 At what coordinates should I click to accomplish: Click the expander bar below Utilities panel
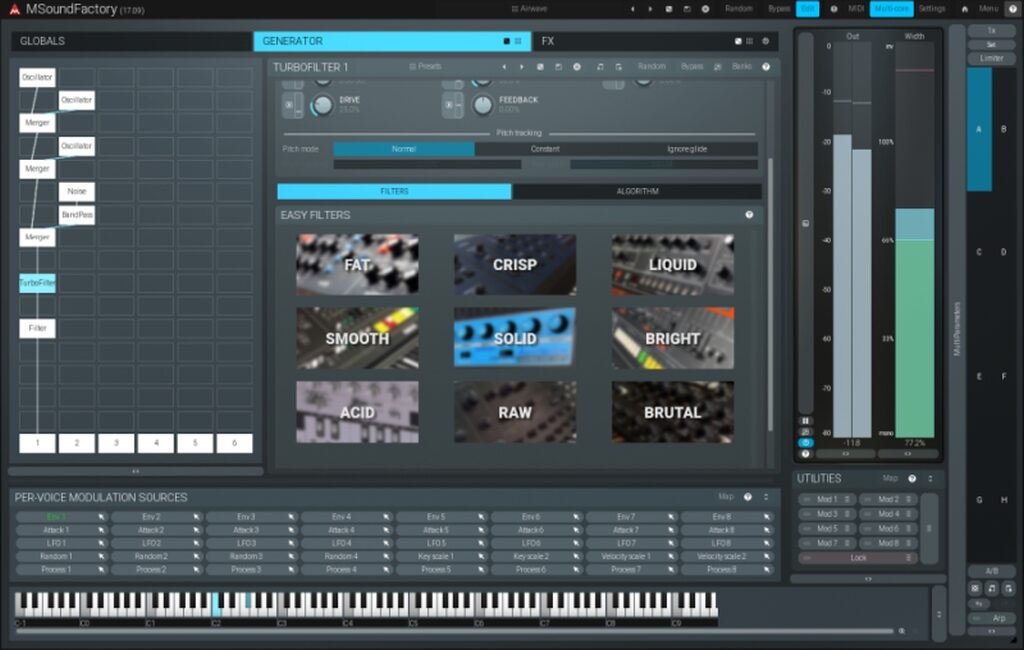868,579
